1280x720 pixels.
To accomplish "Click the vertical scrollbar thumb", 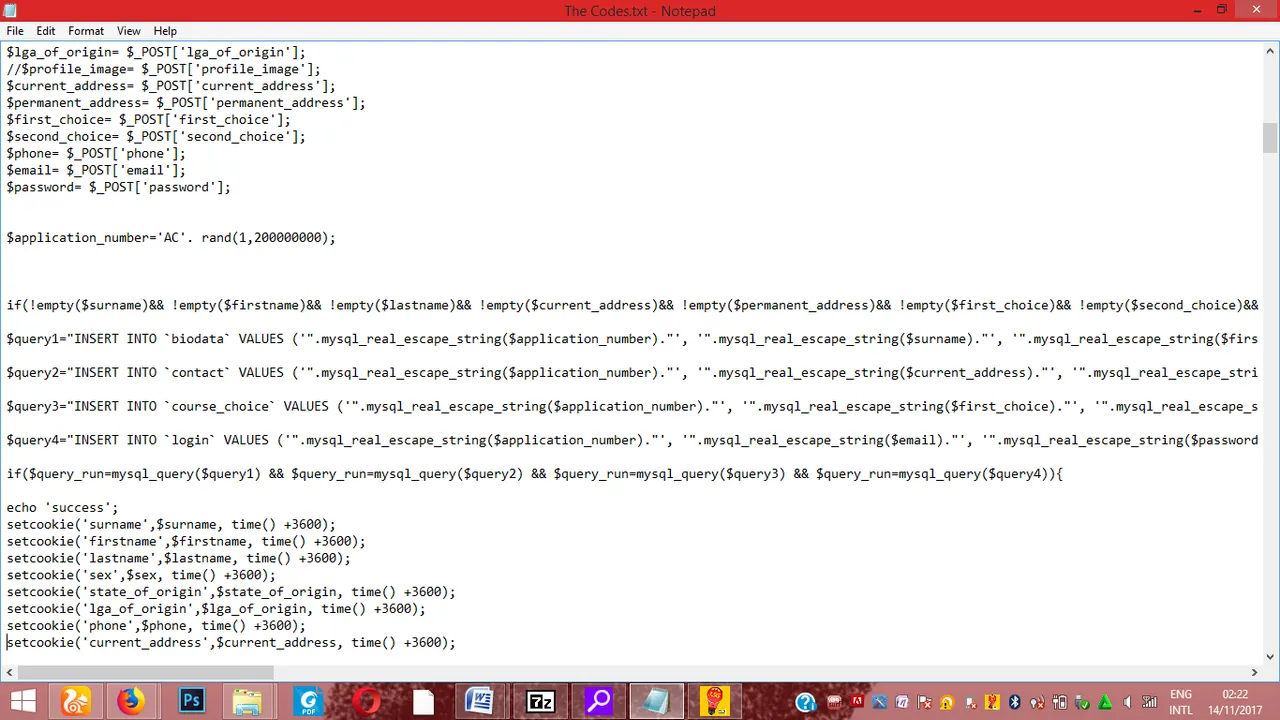I will (1270, 138).
